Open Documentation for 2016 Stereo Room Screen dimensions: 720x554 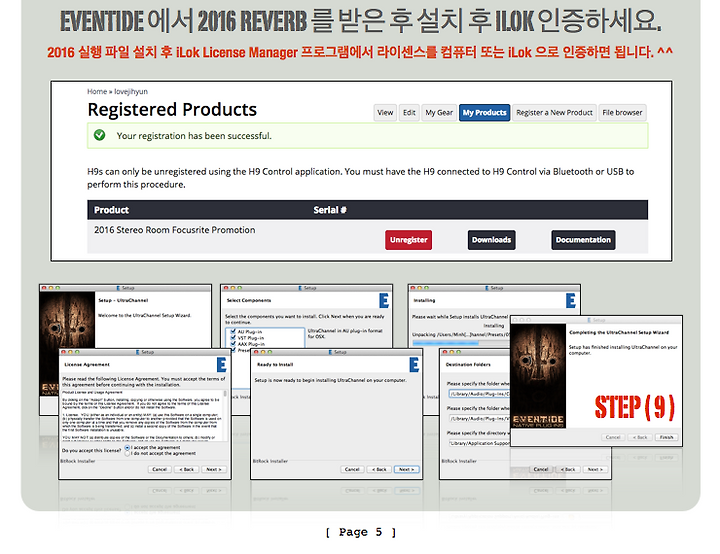[x=583, y=240]
